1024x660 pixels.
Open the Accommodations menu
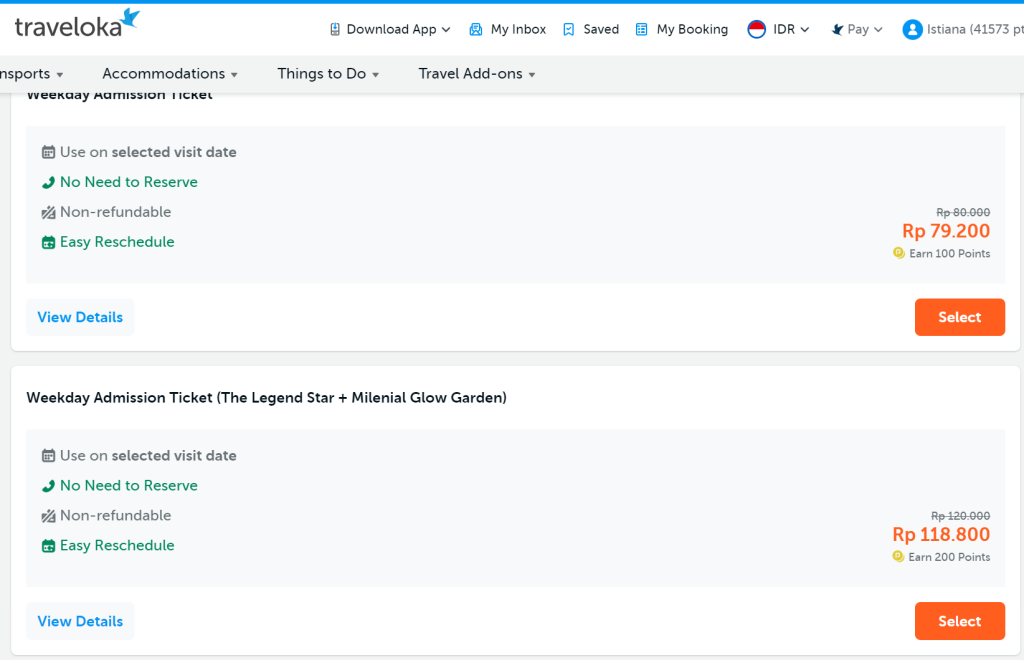click(x=170, y=74)
